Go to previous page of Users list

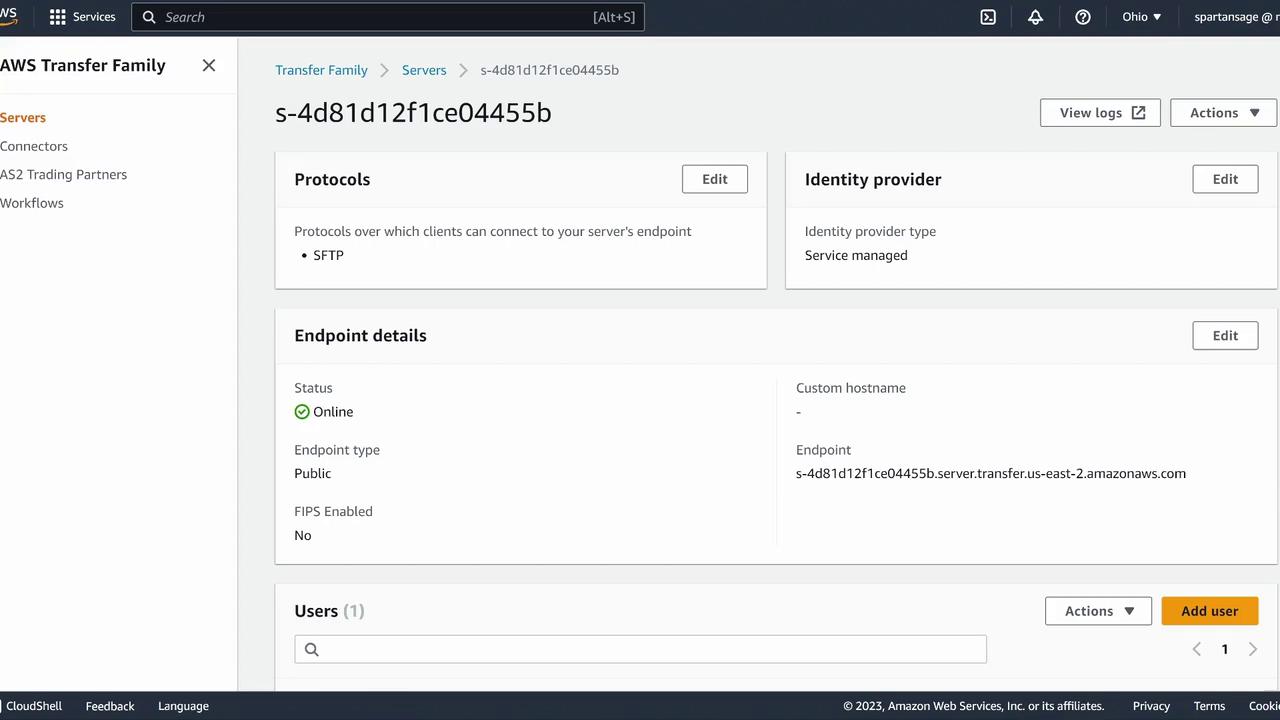click(x=1196, y=649)
